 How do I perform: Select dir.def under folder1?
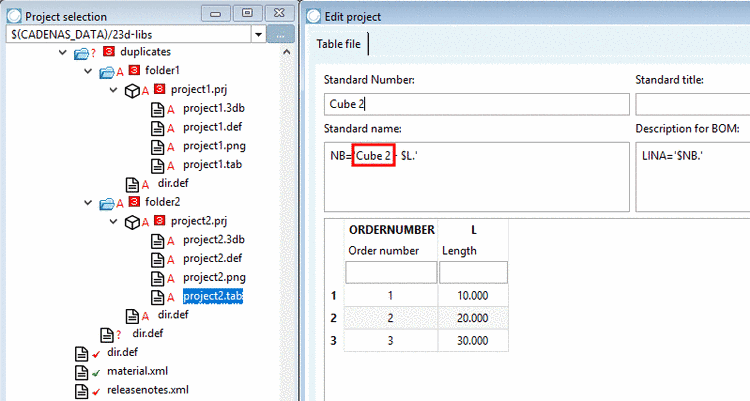(173, 183)
